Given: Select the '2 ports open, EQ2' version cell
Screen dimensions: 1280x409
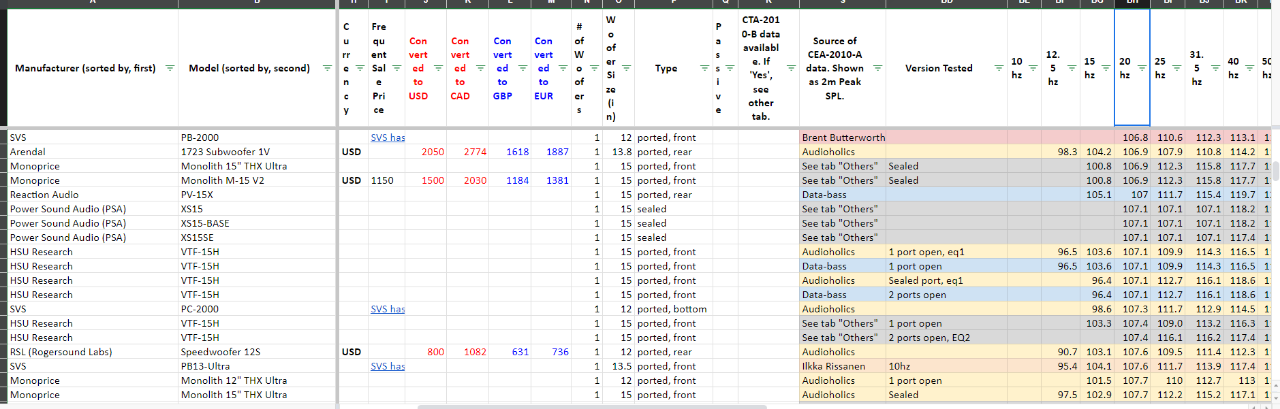Looking at the screenshot, I should [946, 338].
